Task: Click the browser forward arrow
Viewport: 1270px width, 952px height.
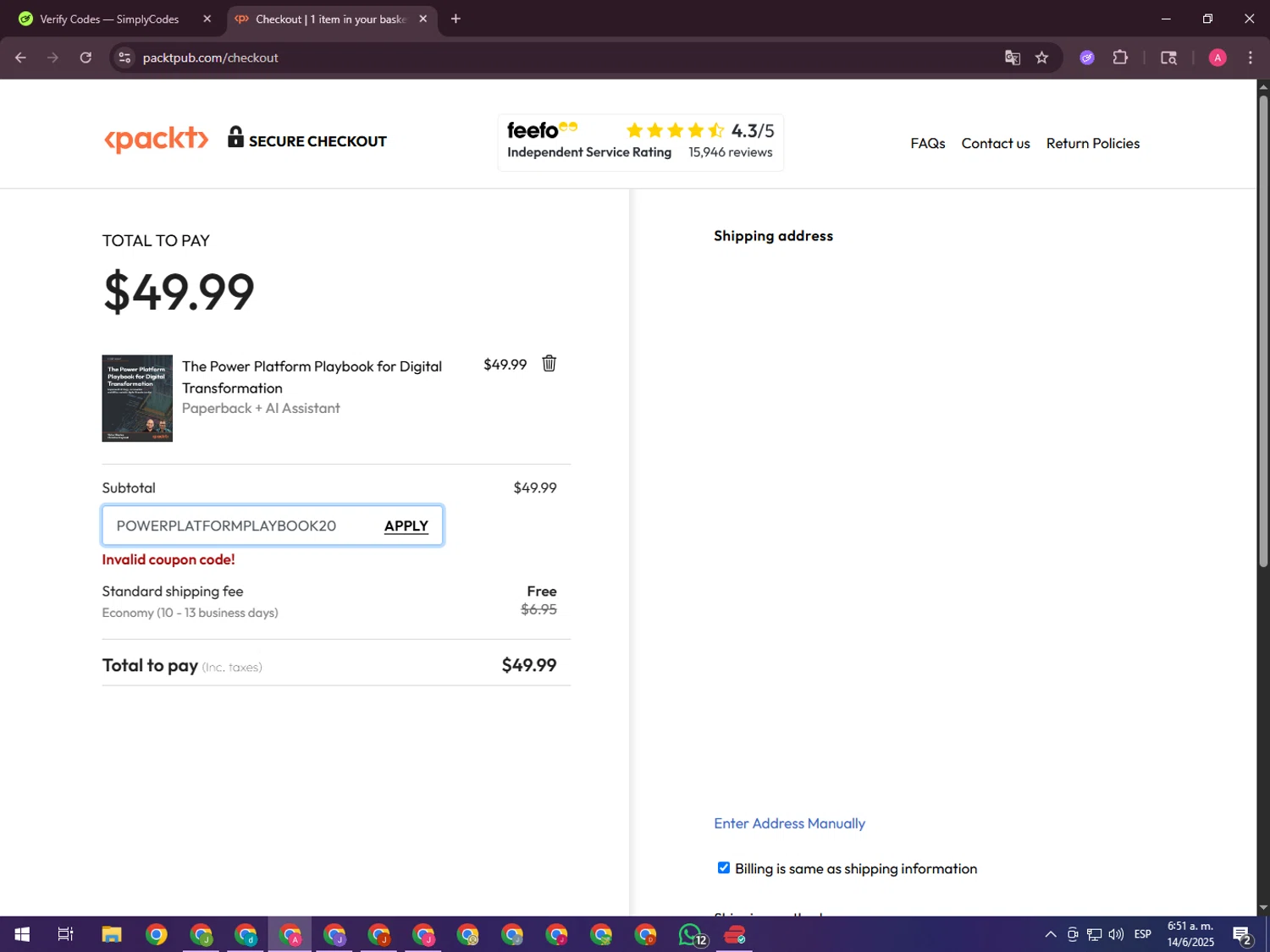Action: point(52,58)
